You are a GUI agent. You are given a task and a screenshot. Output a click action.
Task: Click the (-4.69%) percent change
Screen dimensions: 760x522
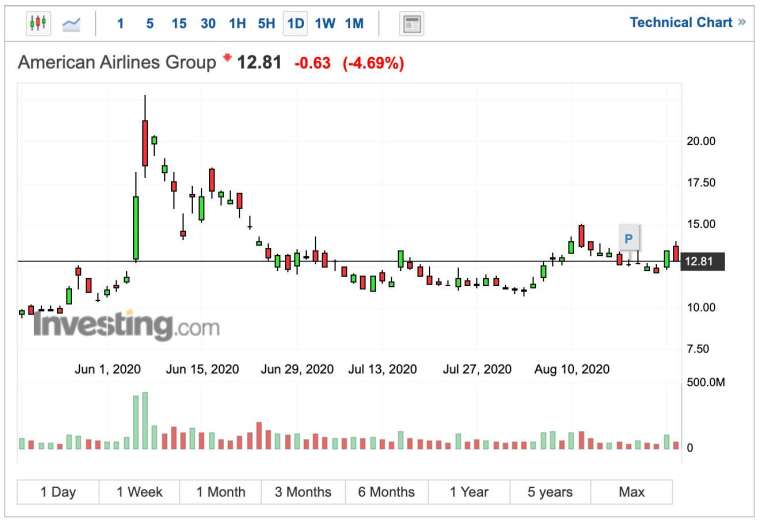click(373, 63)
